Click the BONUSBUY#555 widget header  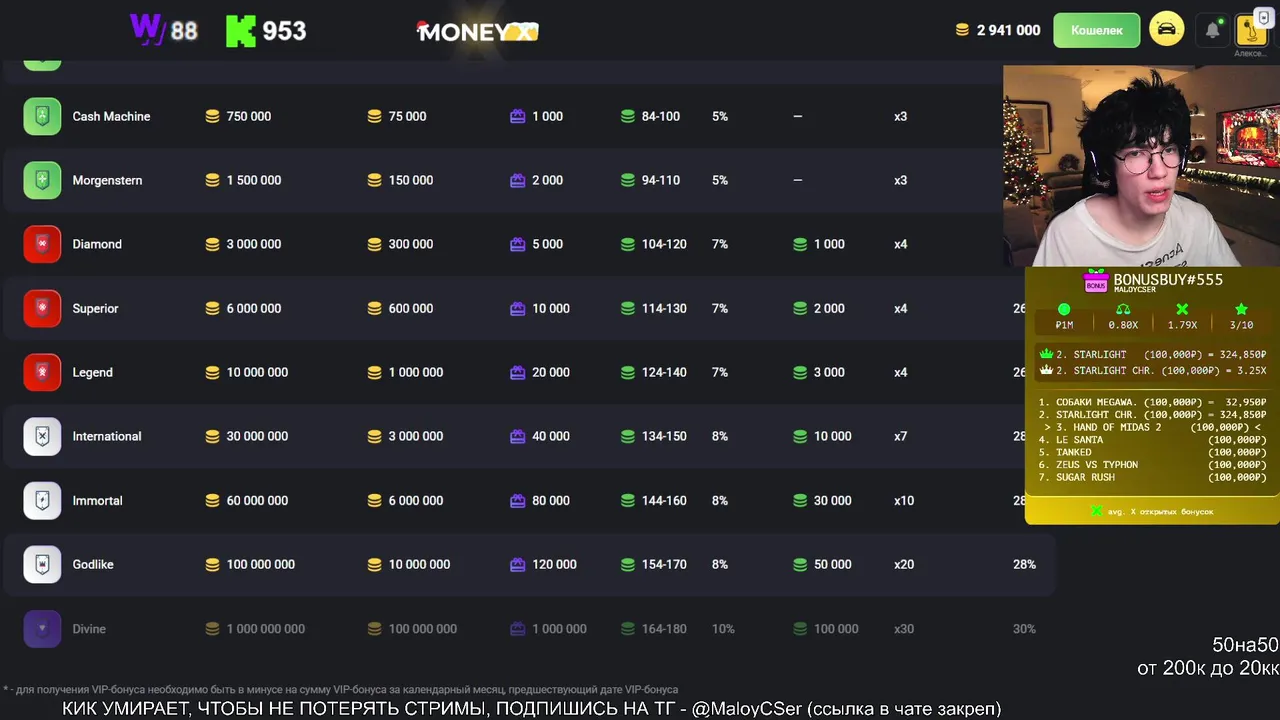click(x=1154, y=281)
